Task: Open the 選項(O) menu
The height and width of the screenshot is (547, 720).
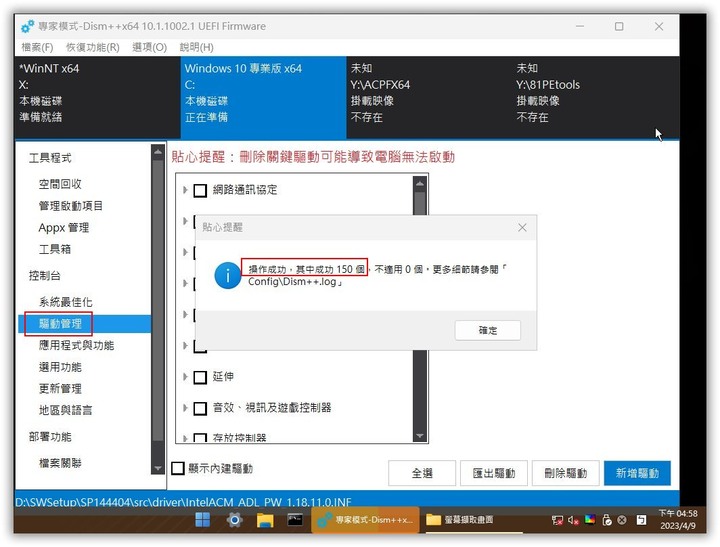Action: click(x=149, y=47)
